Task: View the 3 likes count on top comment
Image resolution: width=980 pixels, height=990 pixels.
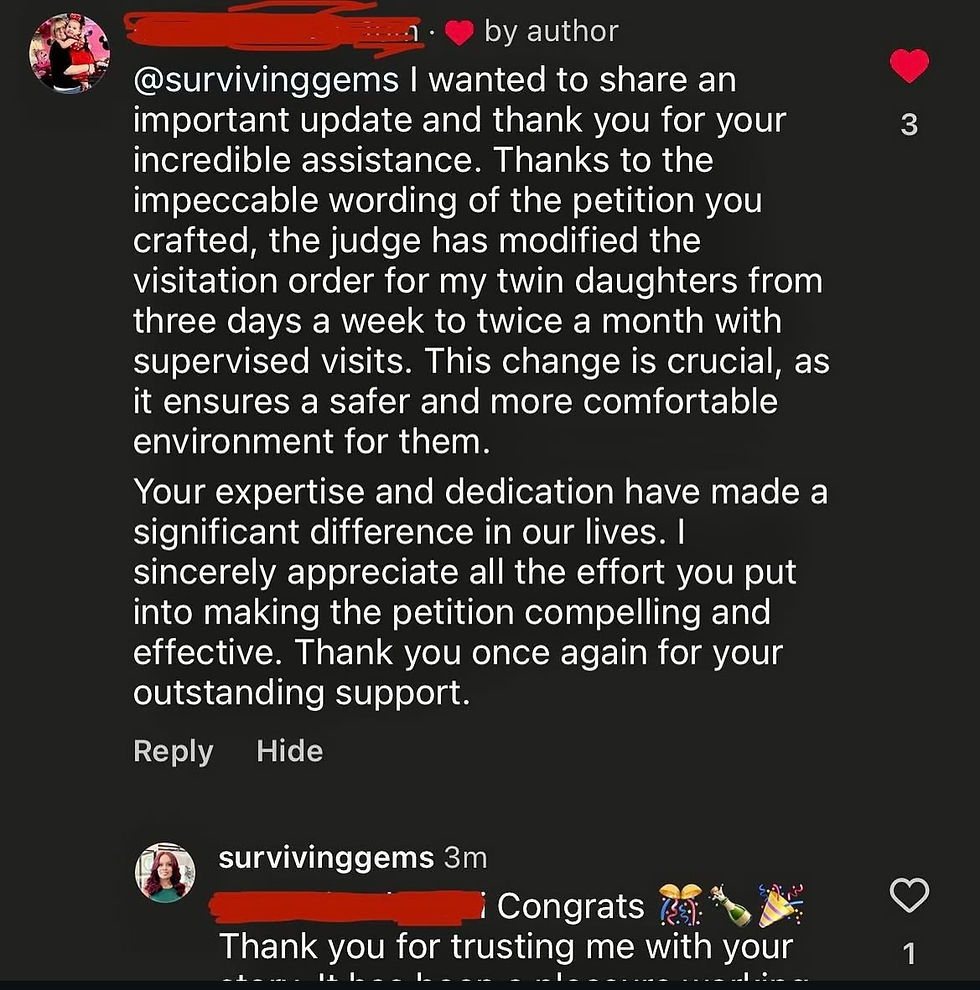Action: tap(909, 126)
